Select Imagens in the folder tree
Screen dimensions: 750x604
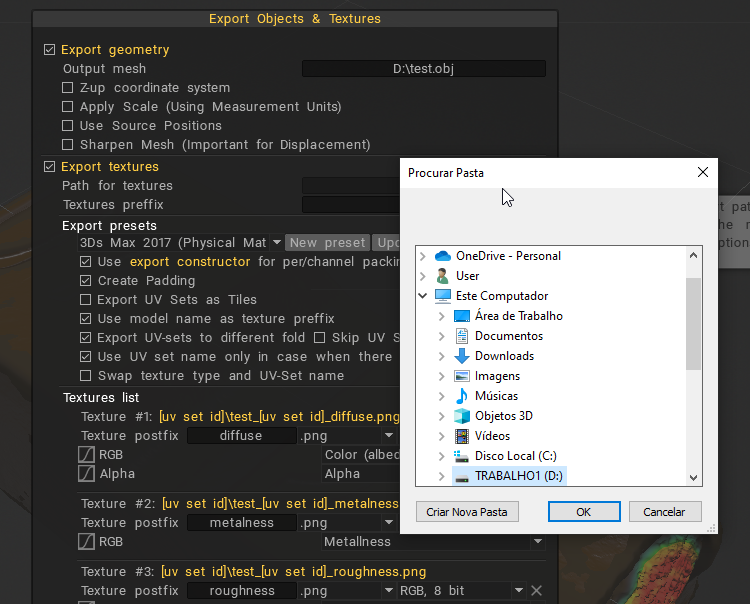tap(497, 376)
